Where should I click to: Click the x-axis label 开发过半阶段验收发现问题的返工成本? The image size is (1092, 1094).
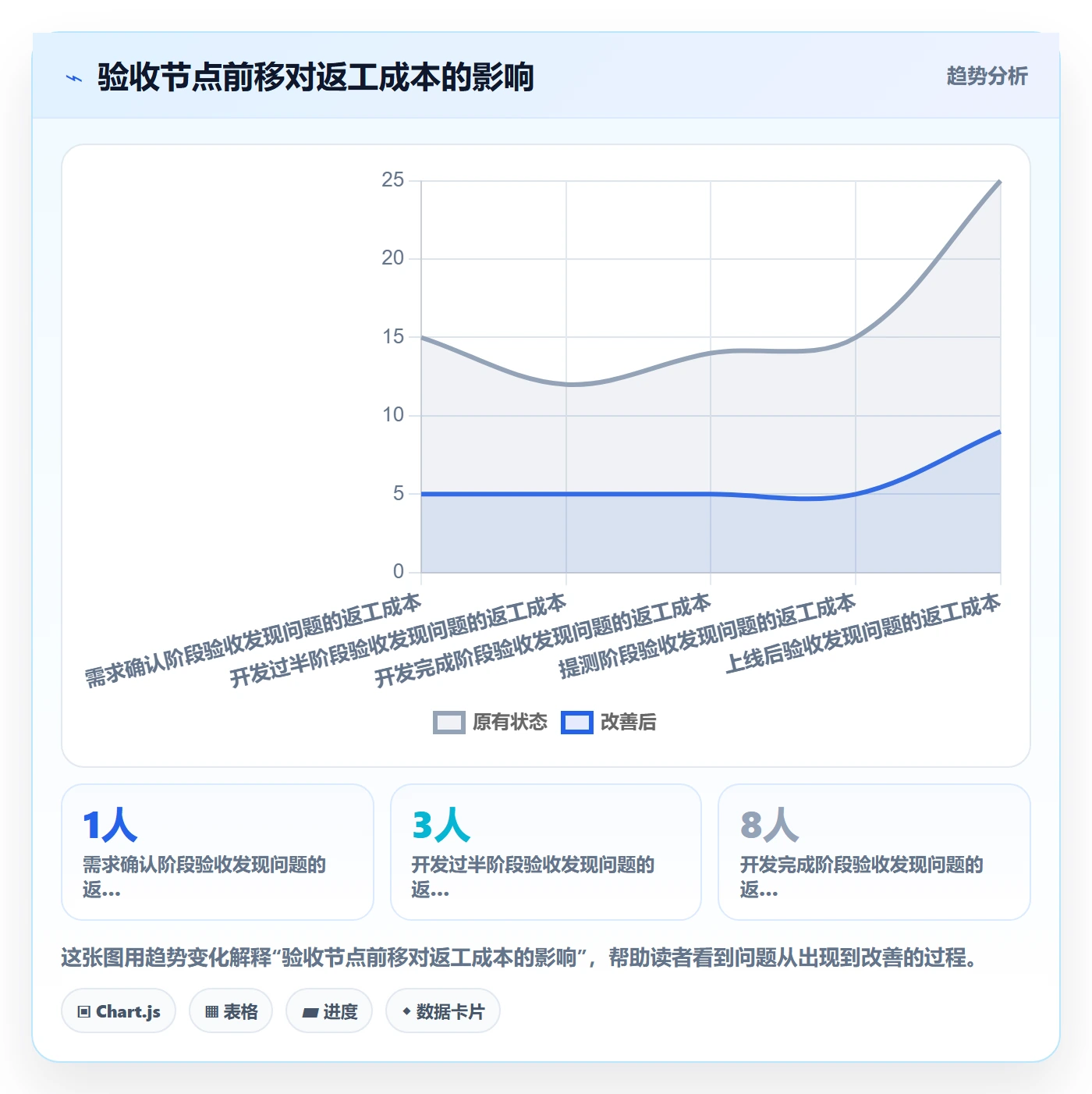pyautogui.click(x=399, y=640)
